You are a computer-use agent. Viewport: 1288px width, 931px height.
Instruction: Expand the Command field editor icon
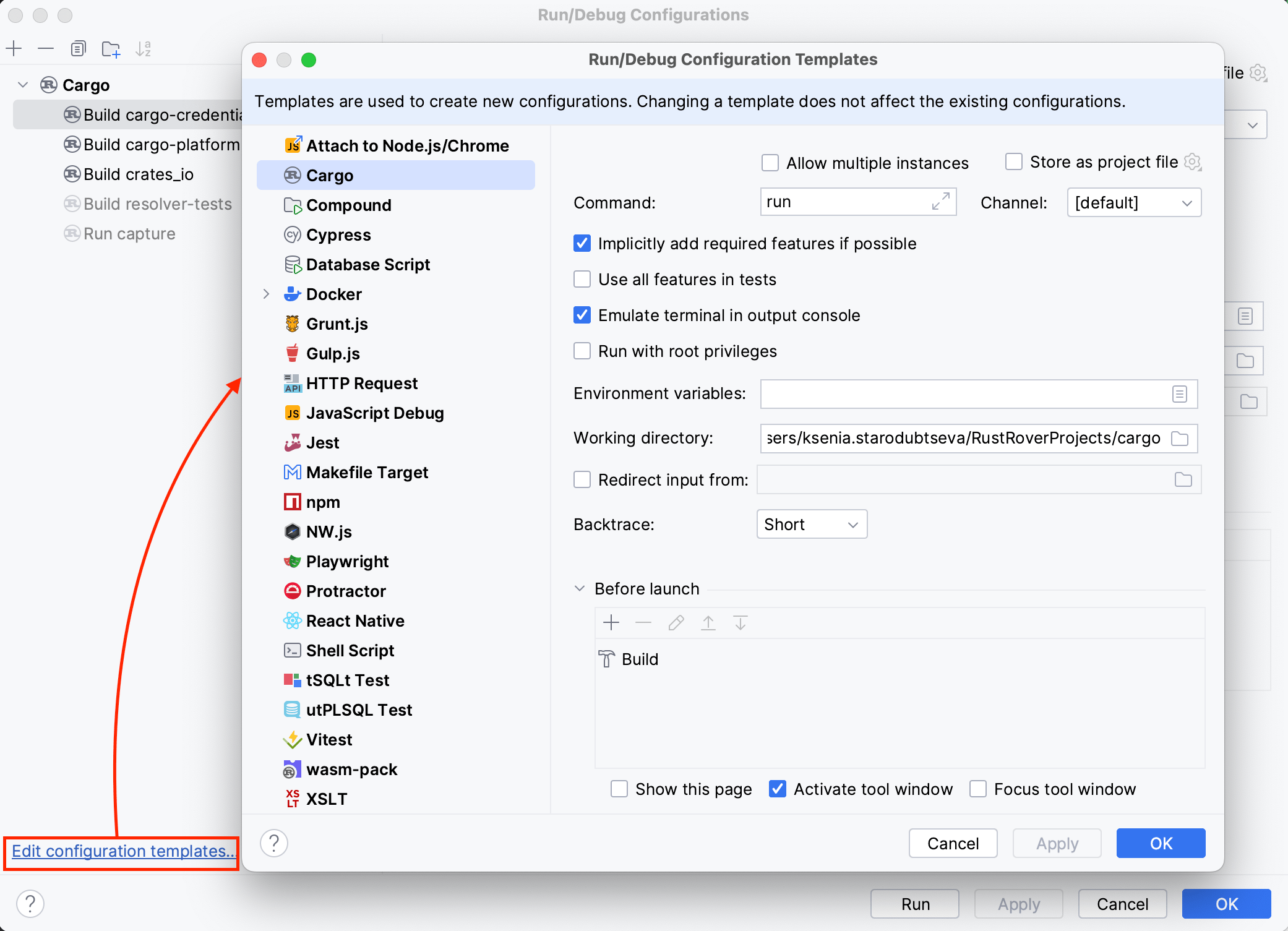(941, 202)
